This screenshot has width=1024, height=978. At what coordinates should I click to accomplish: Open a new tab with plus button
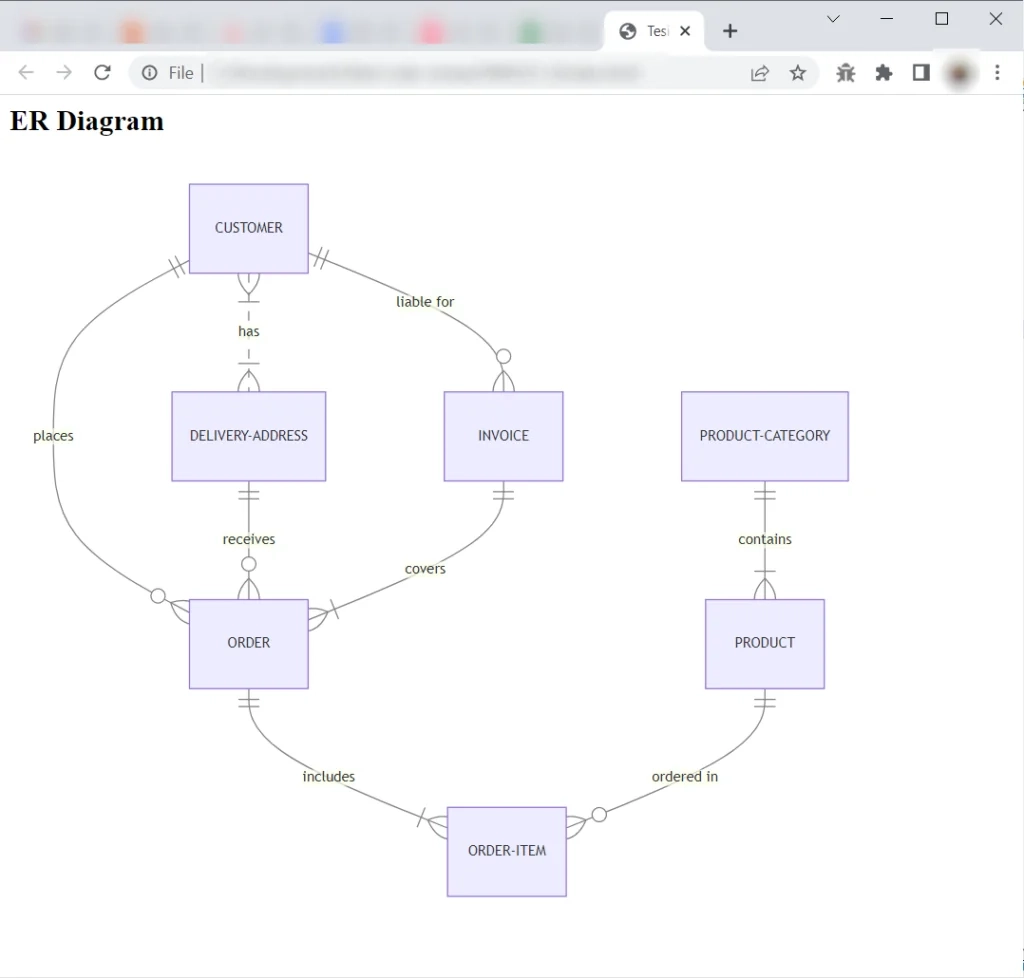coord(730,31)
